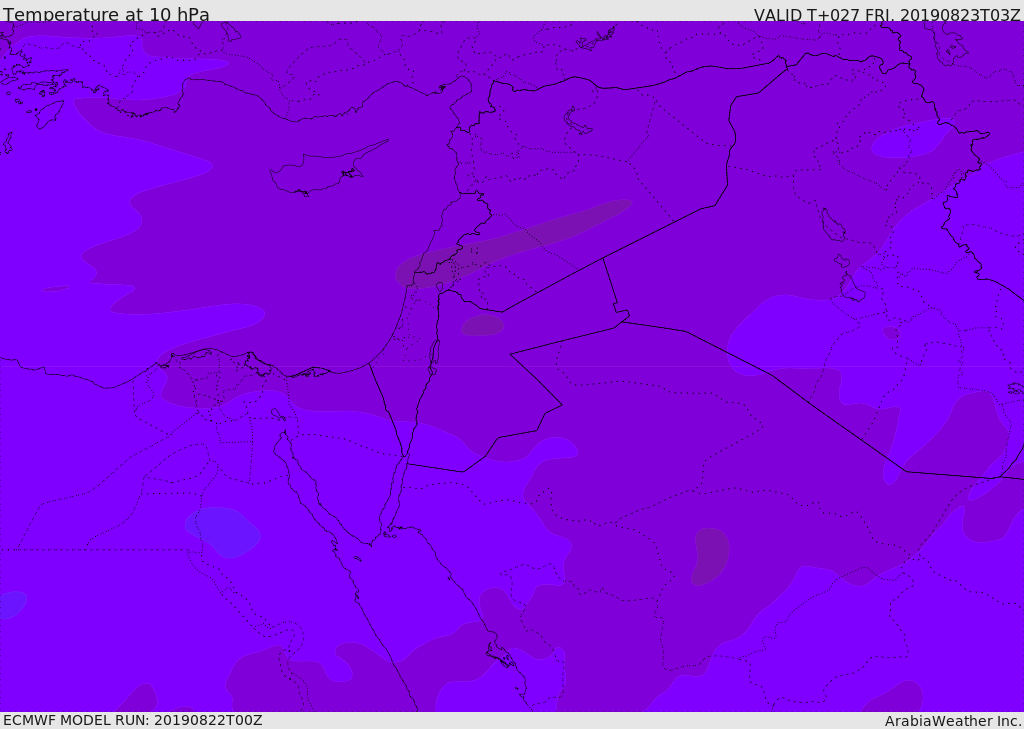
Task: Click the 'Temperature at 10 hPa' title
Action: click(x=106, y=14)
